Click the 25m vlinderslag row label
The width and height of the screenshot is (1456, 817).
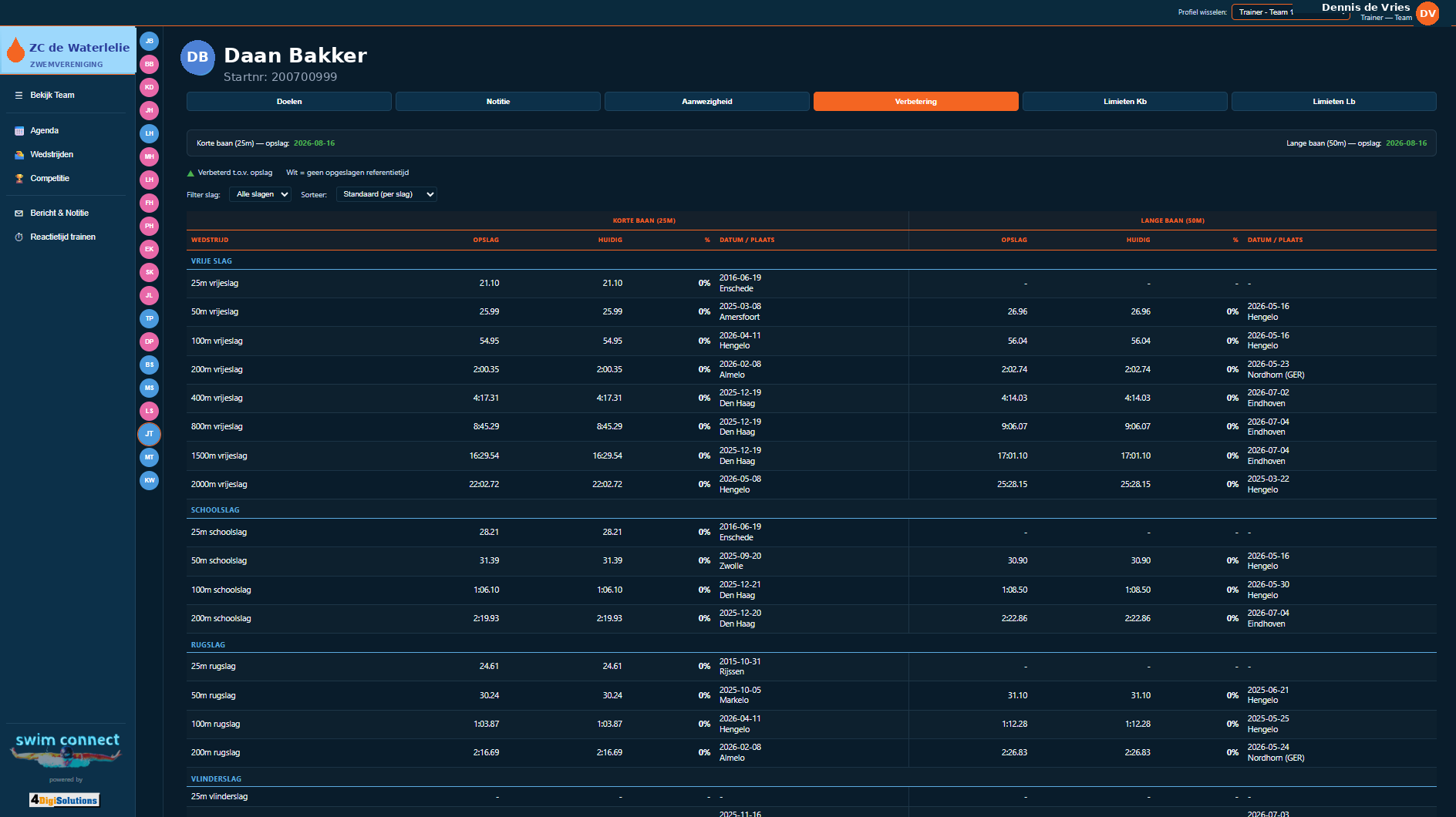point(219,797)
